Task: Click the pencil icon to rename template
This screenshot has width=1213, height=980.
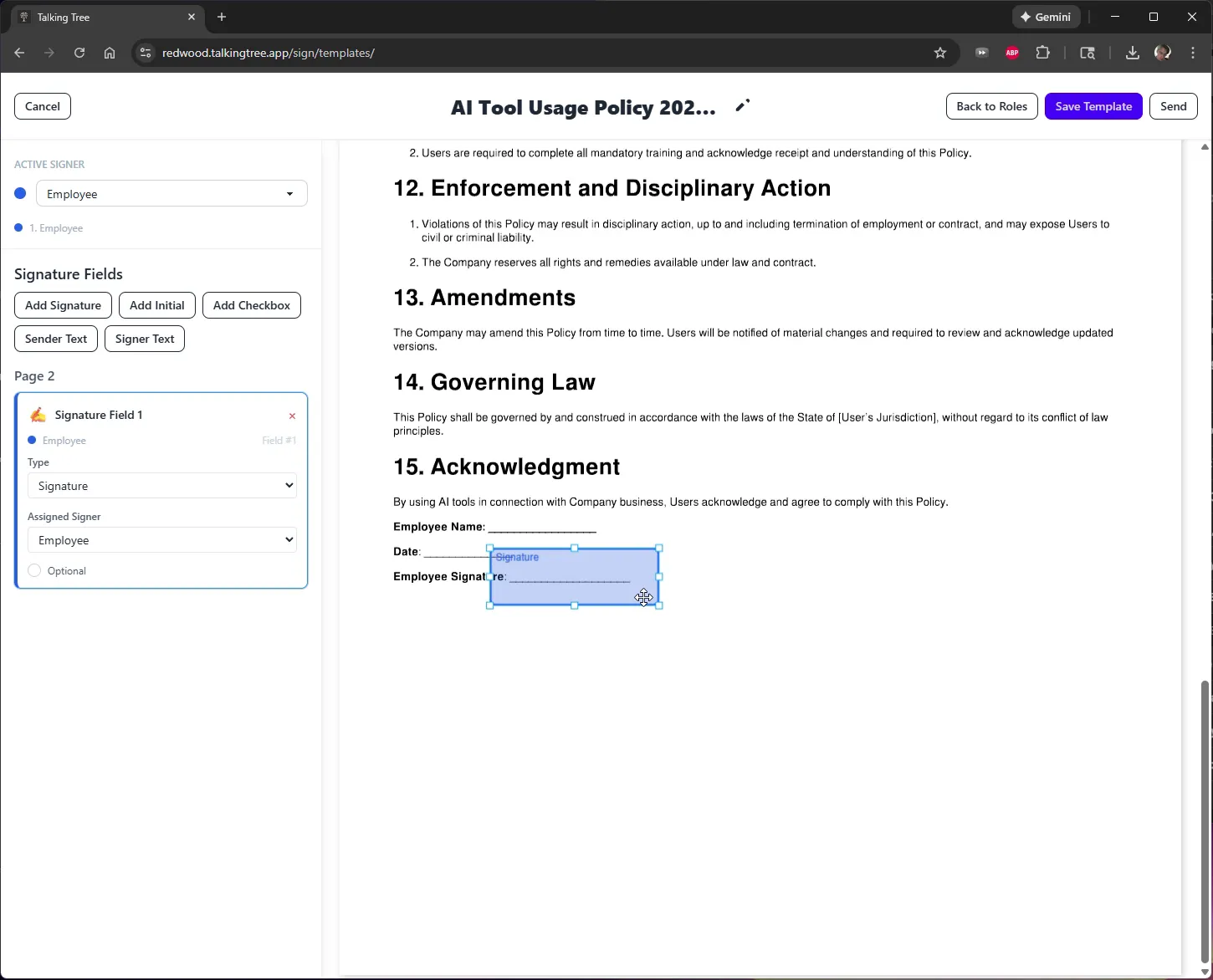Action: point(742,105)
